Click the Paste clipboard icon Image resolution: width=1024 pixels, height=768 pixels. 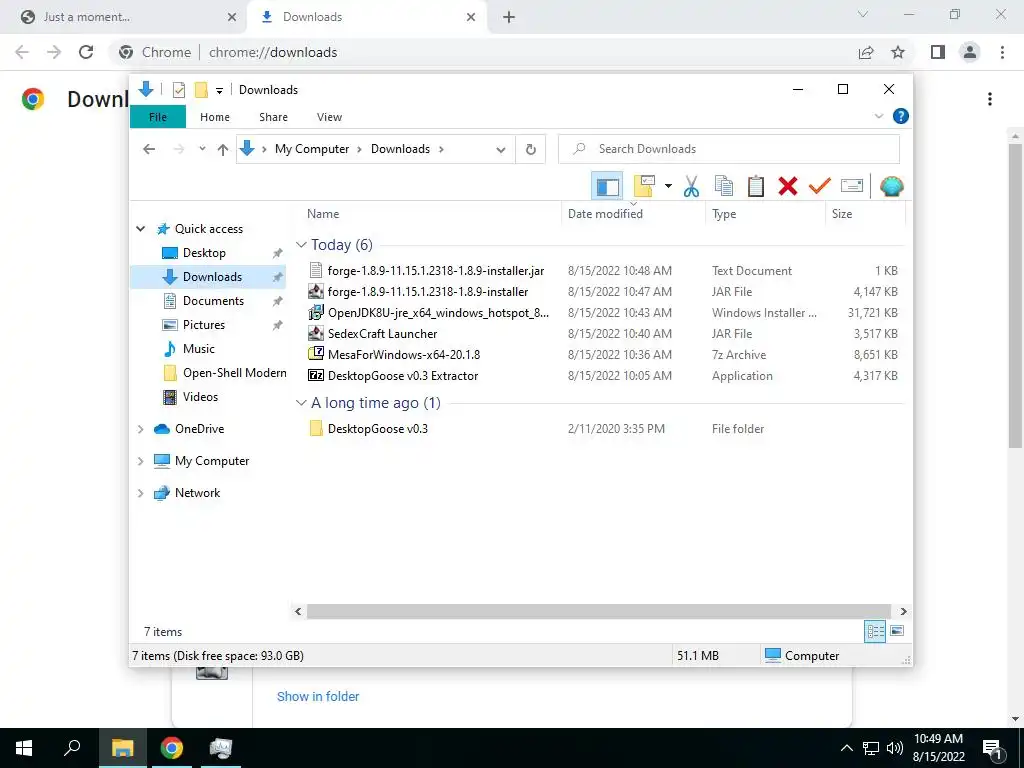tap(756, 186)
